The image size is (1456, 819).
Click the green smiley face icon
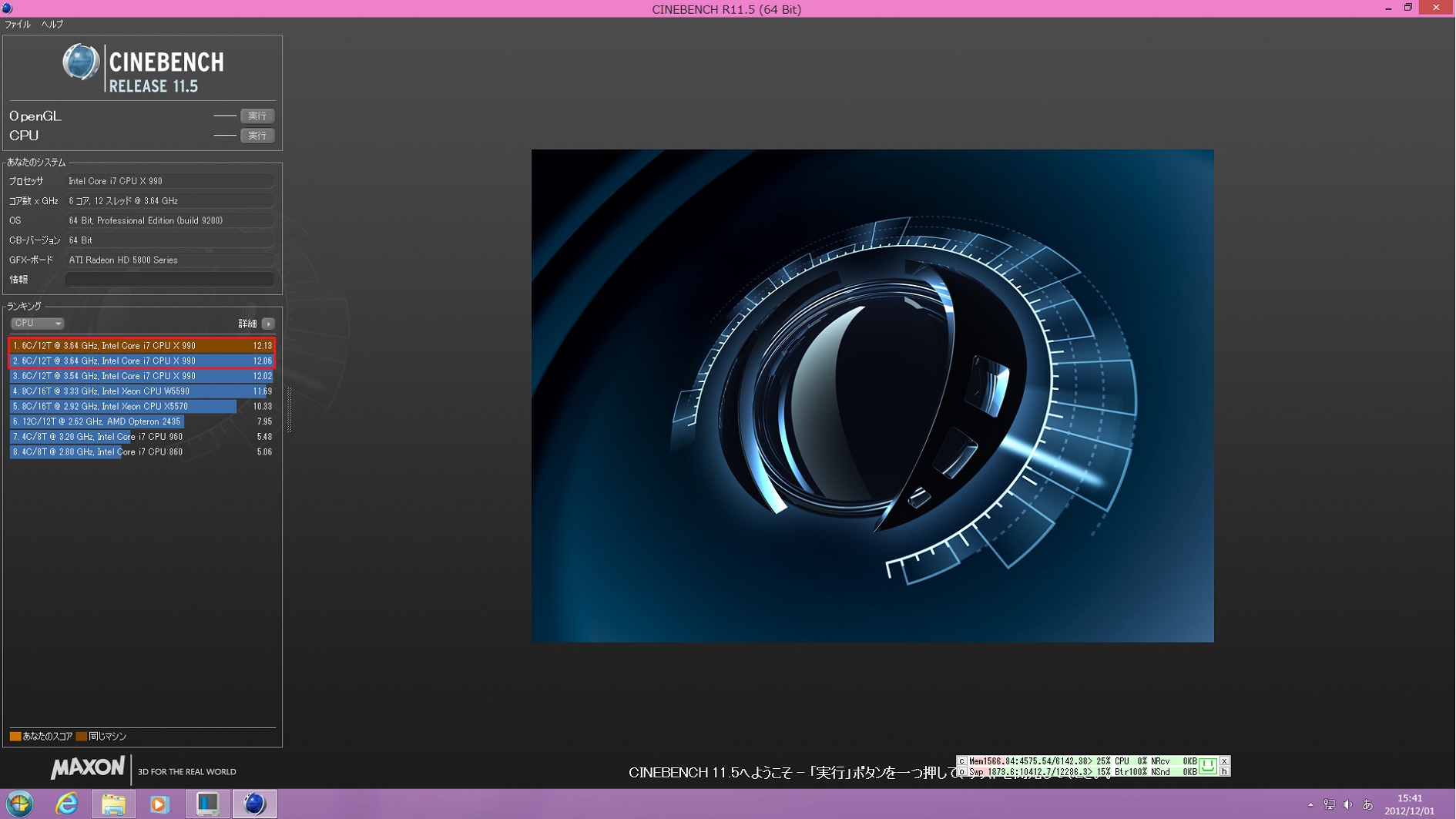tap(1208, 767)
